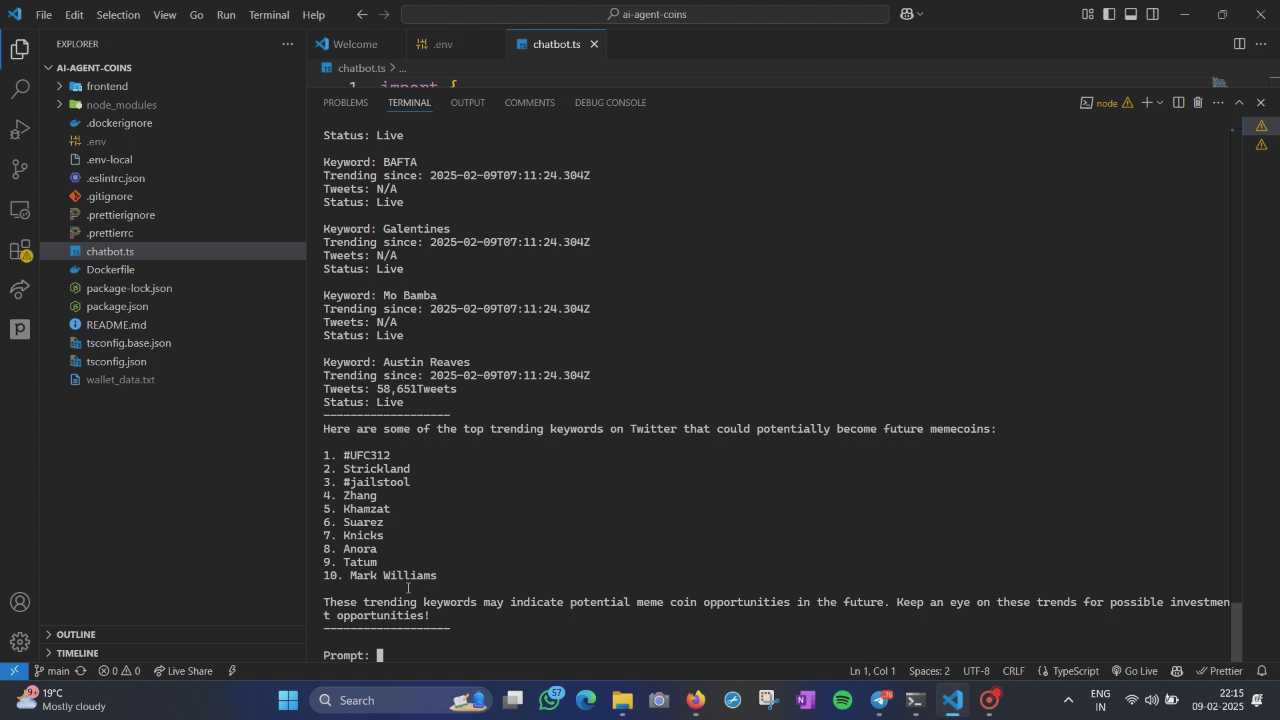Viewport: 1280px width, 720px height.
Task: Click the terminal Prompt input line
Action: (775, 656)
